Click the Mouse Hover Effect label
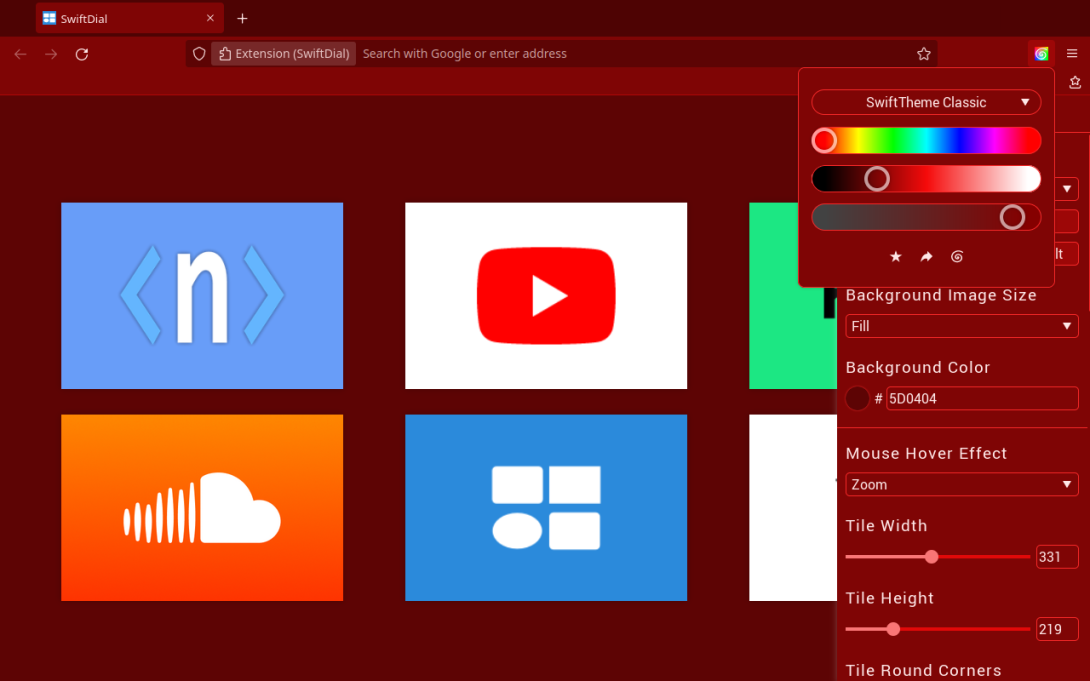1090x681 pixels. [926, 454]
